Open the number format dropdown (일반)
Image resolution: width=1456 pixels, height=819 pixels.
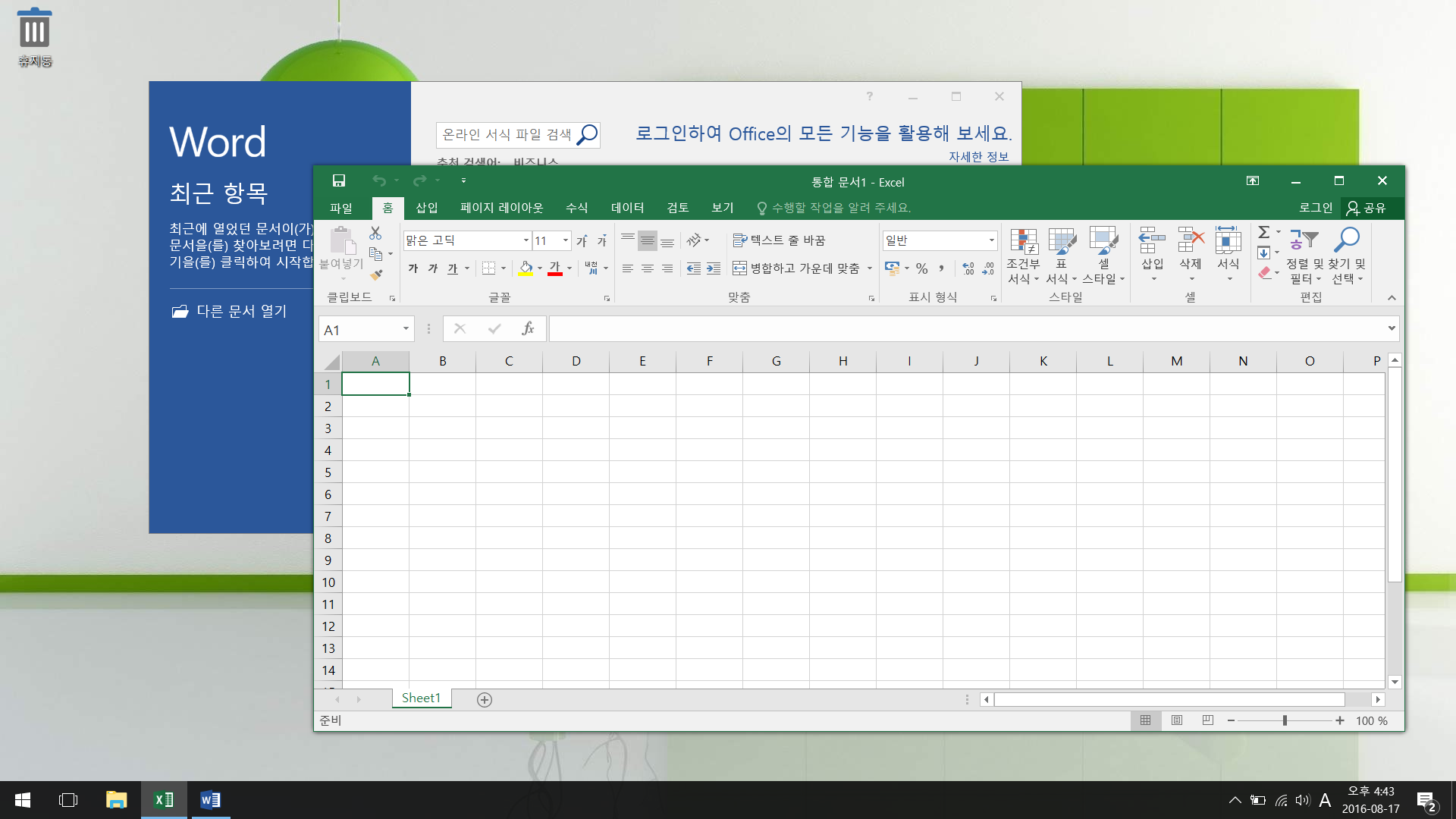[x=991, y=240]
